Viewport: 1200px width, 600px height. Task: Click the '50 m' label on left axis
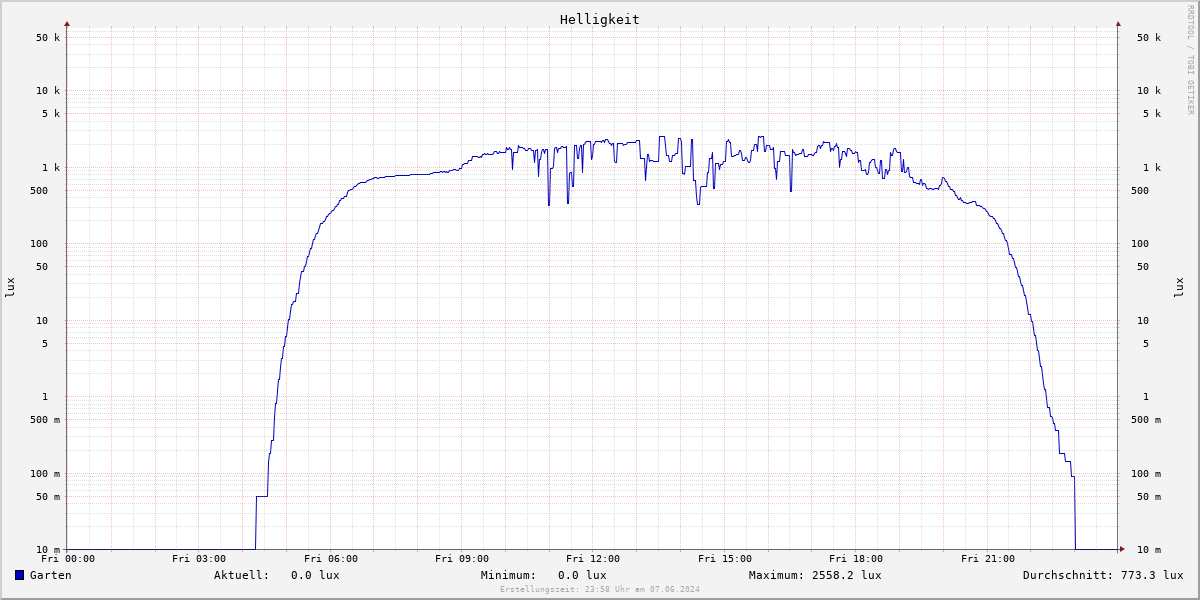pyautogui.click(x=48, y=497)
